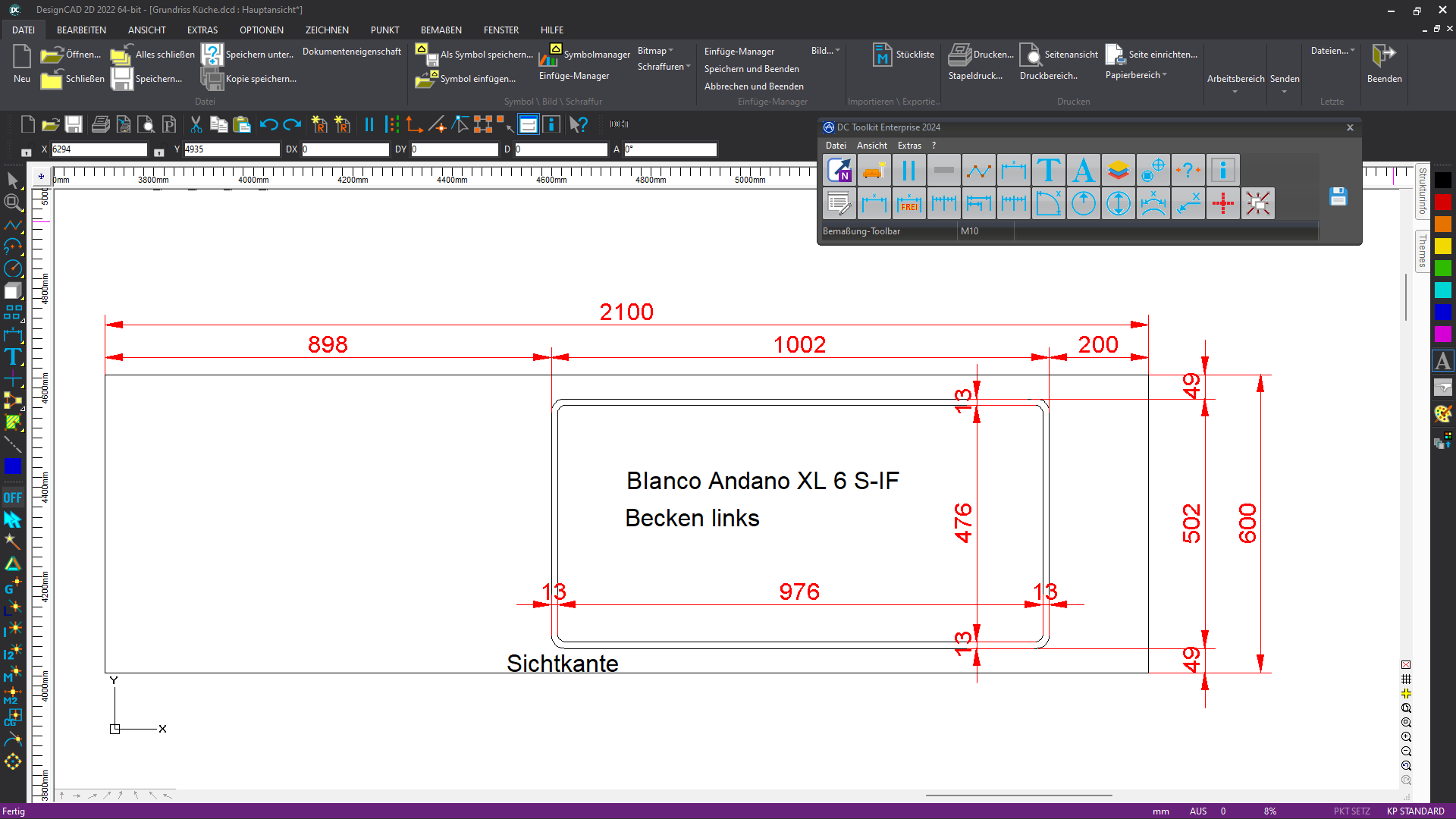Screen dimensions: 1456x819
Task: Click the arc length dimension icon in DC Toolkit
Action: (x=1153, y=203)
